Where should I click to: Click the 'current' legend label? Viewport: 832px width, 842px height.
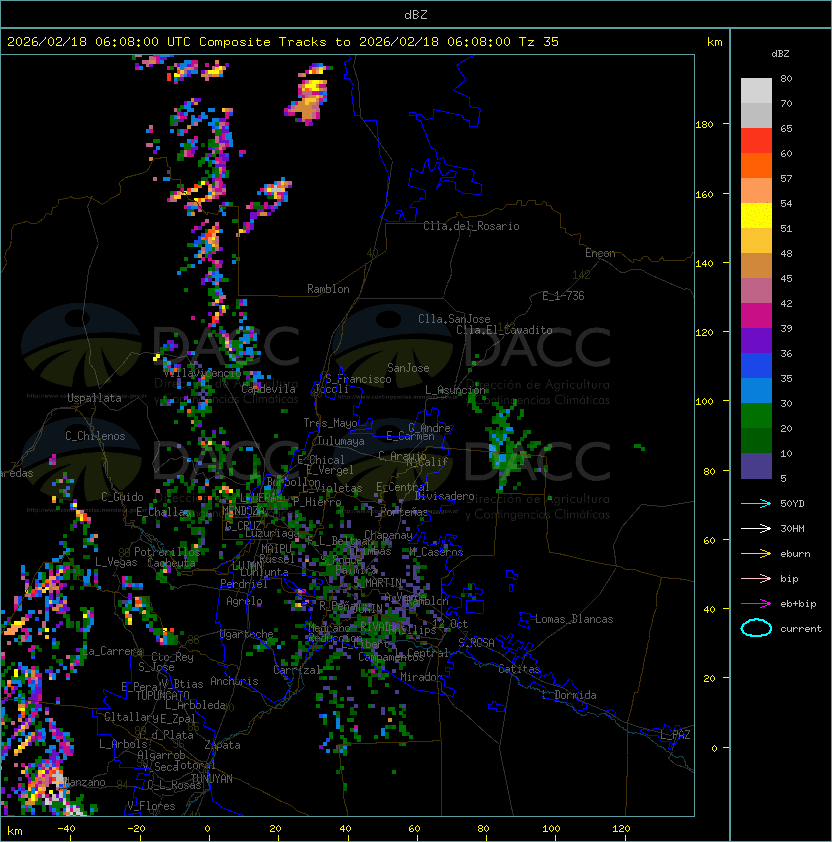(x=800, y=628)
